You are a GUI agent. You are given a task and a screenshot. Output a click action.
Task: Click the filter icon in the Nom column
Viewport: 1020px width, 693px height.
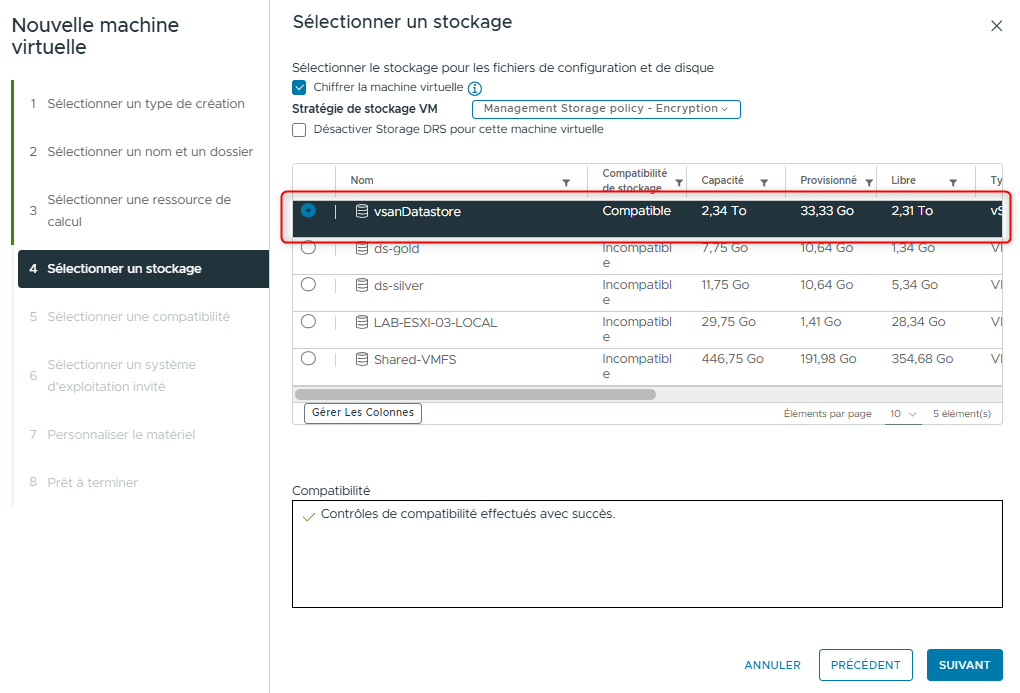pos(566,182)
